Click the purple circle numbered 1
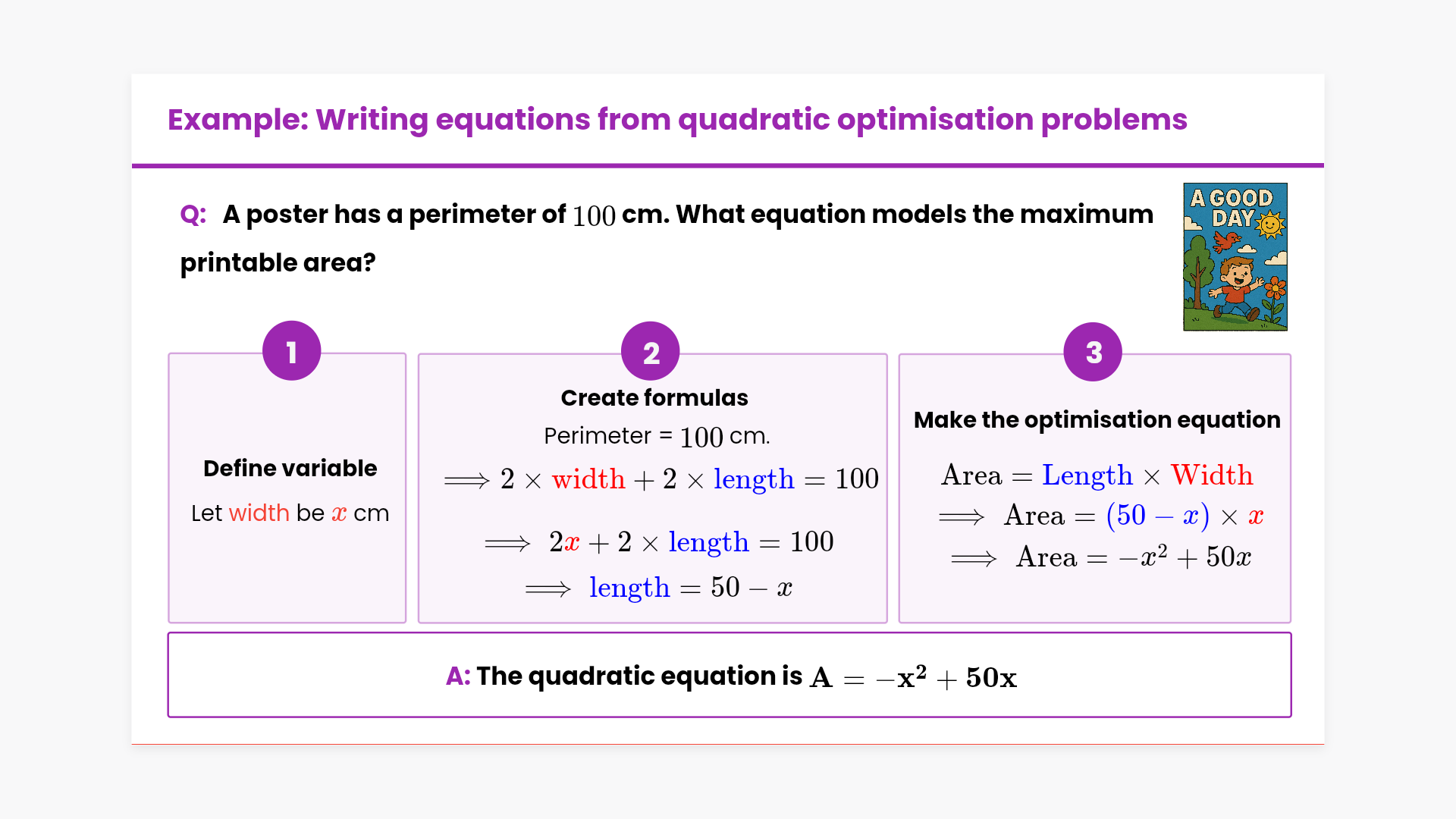The image size is (1456, 819). pos(291,351)
